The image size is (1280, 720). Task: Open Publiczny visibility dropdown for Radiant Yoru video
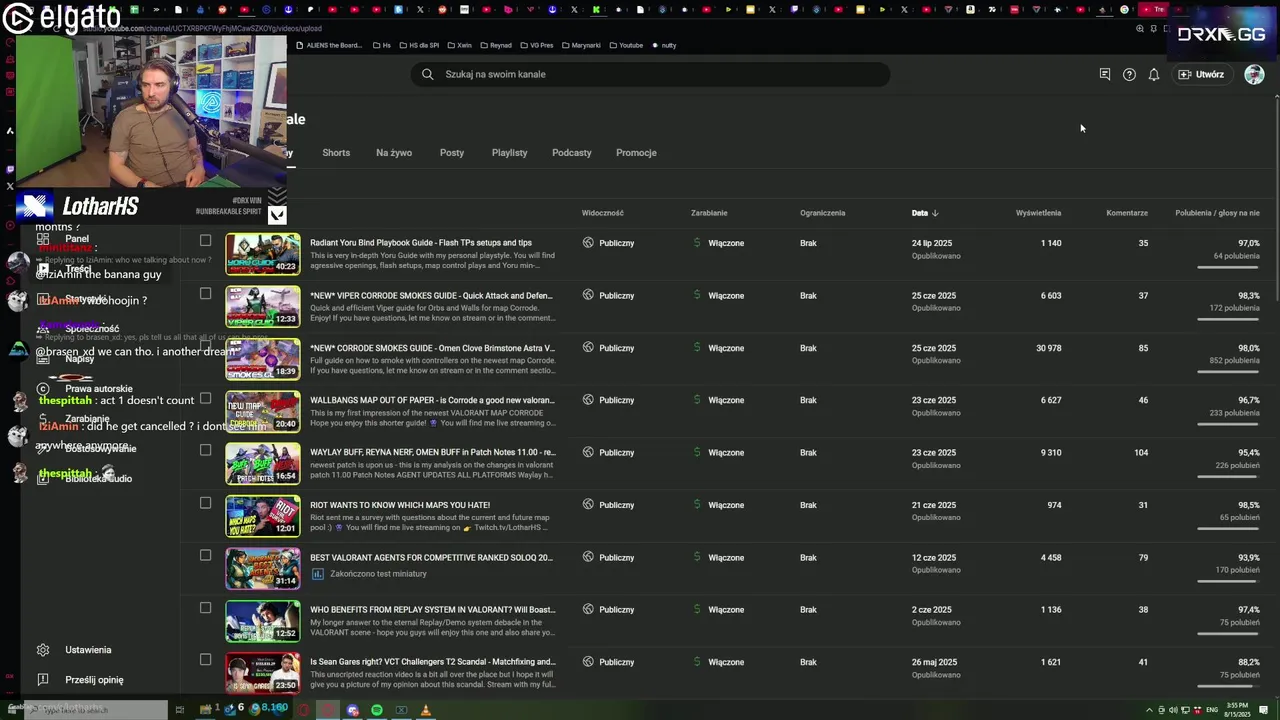[x=616, y=243]
